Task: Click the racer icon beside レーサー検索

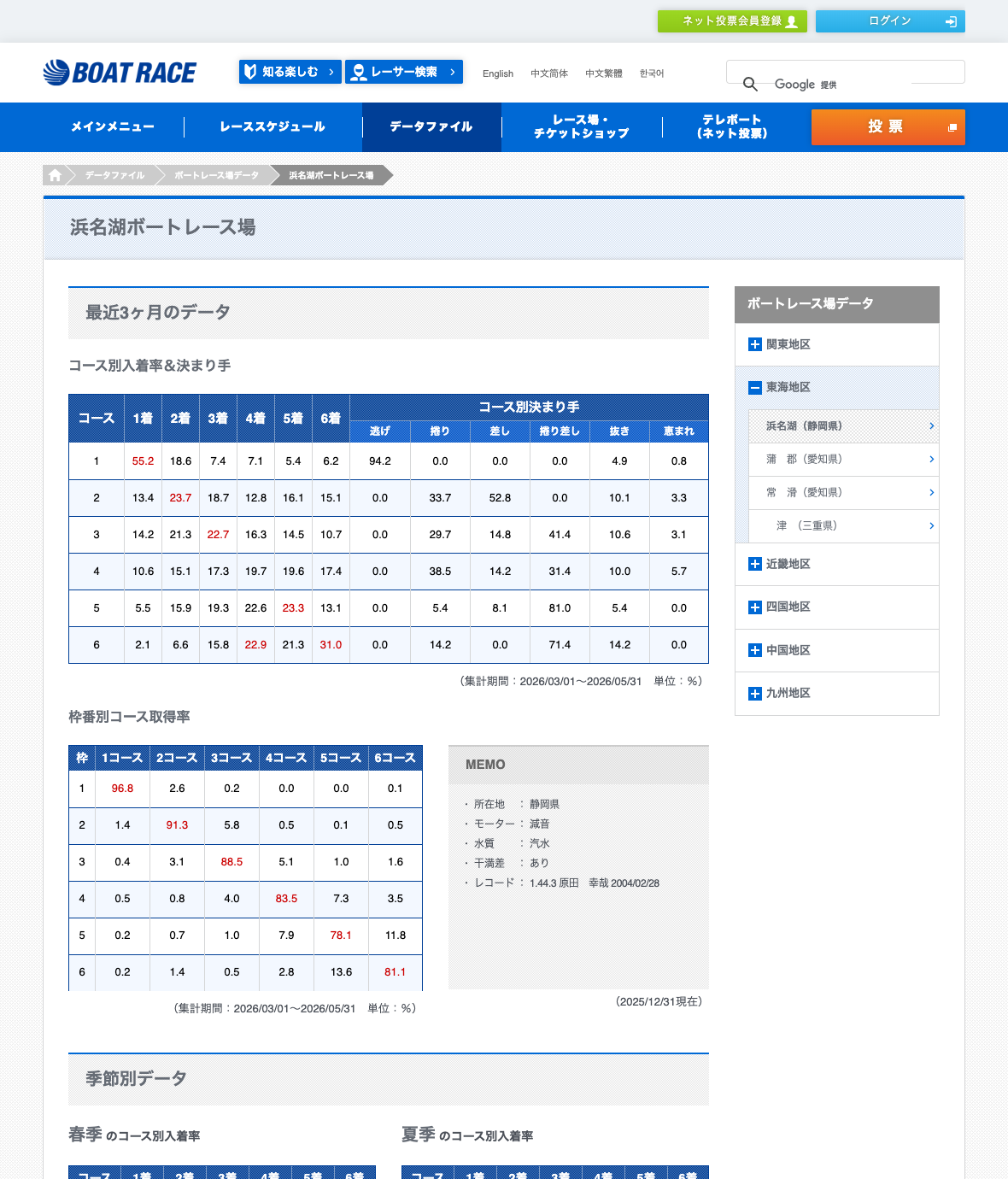Action: point(359,72)
